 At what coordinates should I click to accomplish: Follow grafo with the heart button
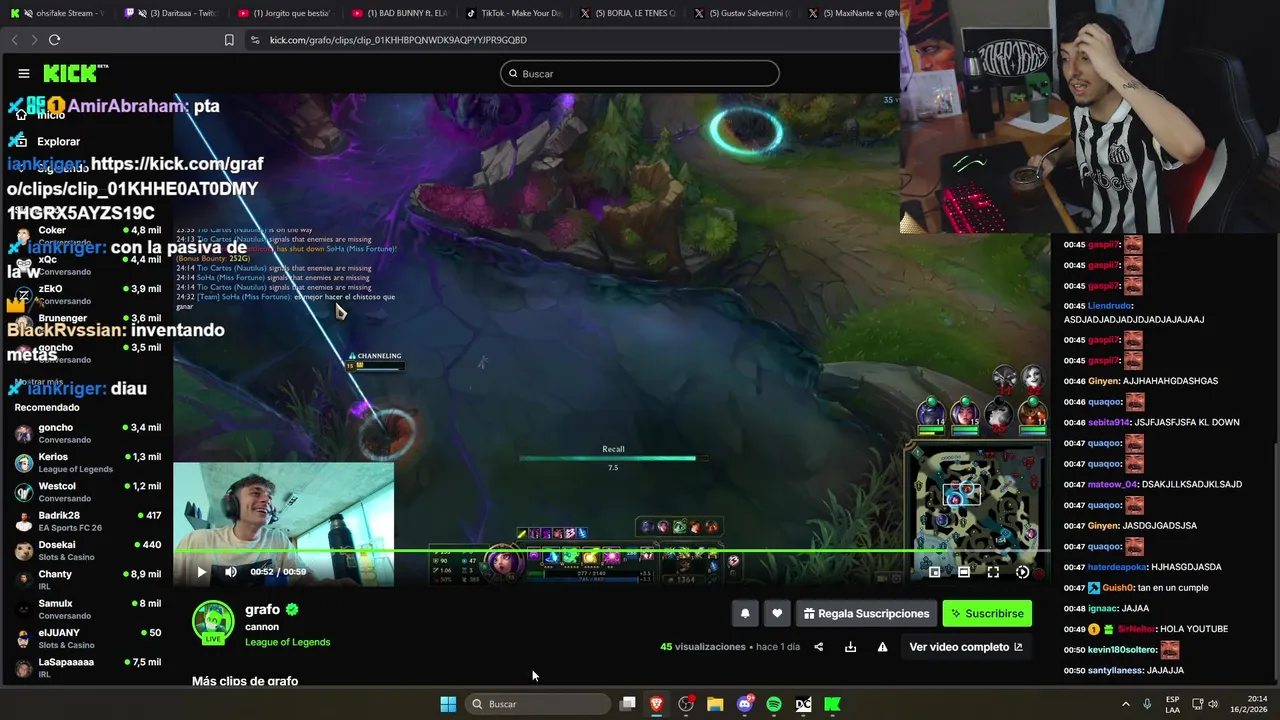point(777,614)
